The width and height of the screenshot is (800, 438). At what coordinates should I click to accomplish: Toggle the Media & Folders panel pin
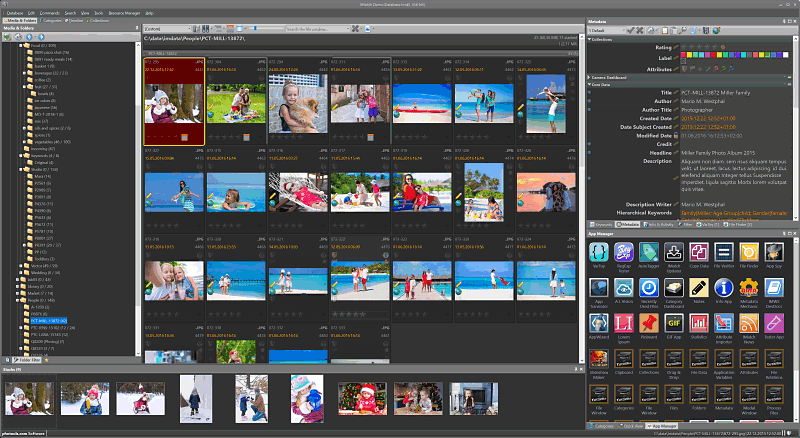(137, 28)
